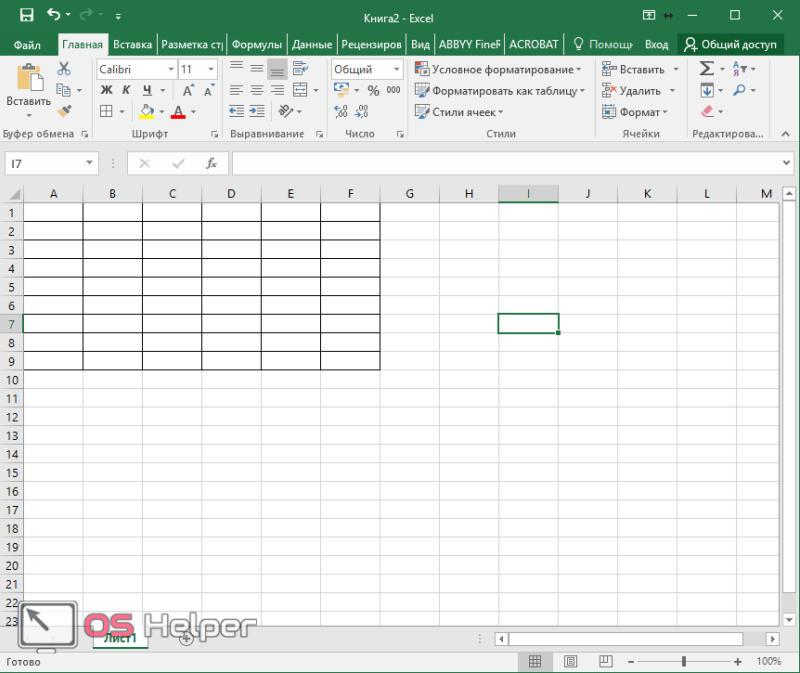The image size is (800, 673).
Task: Align text to the top
Action: point(236,68)
